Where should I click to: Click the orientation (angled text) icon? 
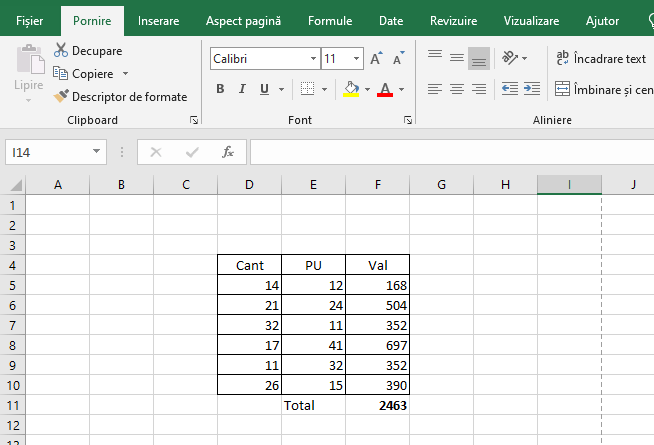click(x=510, y=58)
